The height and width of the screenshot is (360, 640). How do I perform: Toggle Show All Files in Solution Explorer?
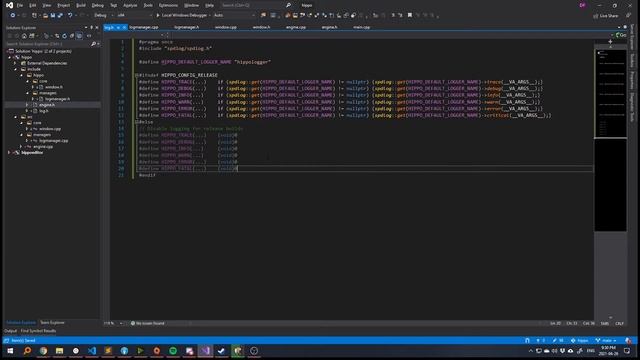pyautogui.click(x=79, y=36)
